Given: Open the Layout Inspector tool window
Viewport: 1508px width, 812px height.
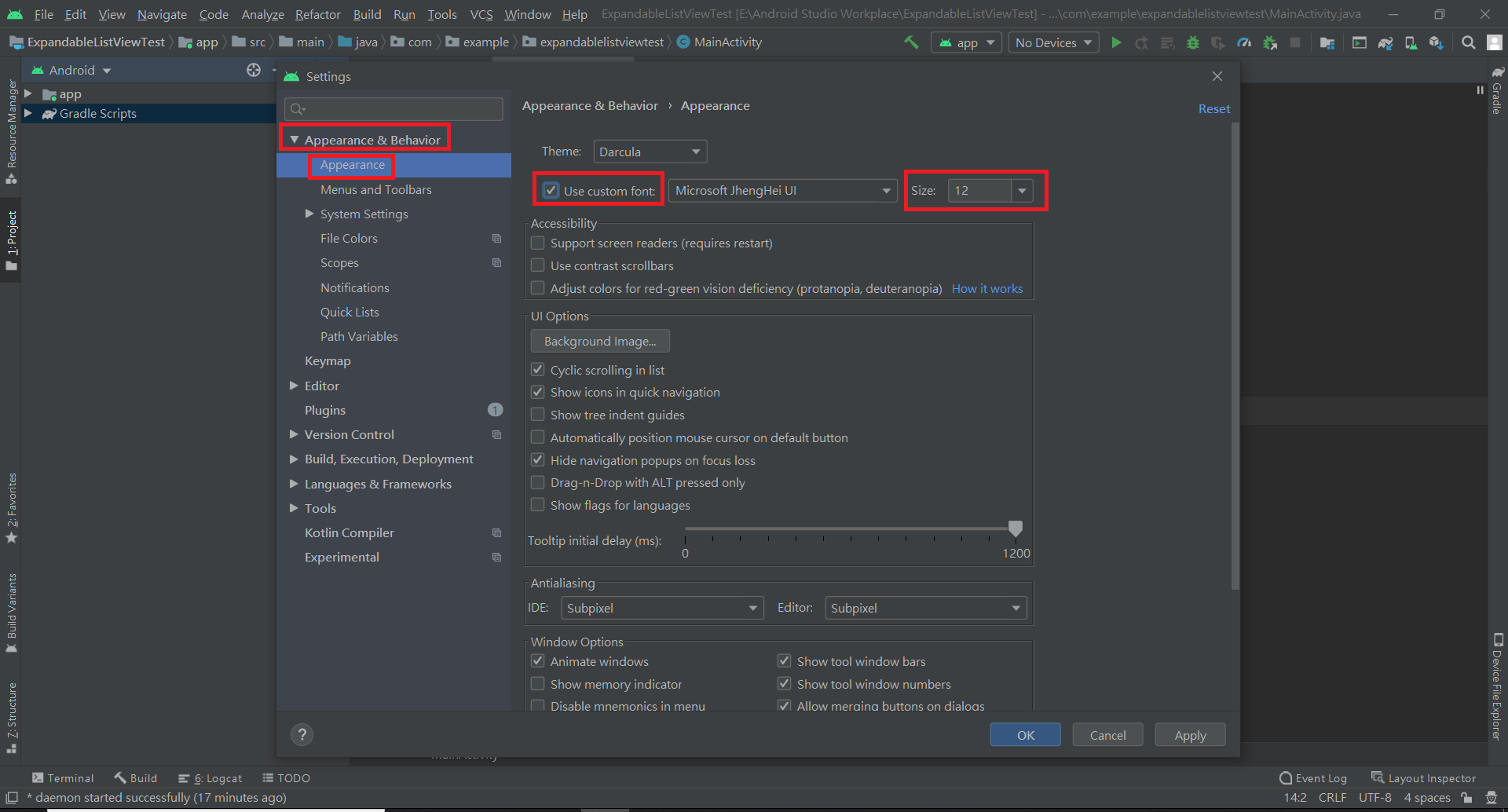Looking at the screenshot, I should click(x=1423, y=777).
